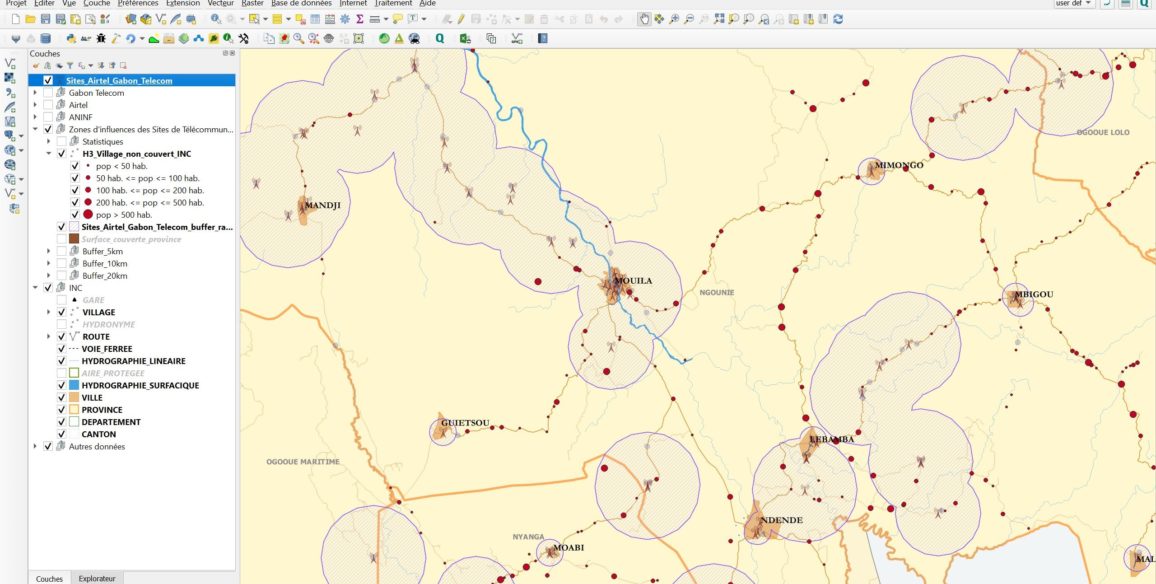Click the dark blue book help icon
Screen dimensions: 1156x584
coord(543,38)
